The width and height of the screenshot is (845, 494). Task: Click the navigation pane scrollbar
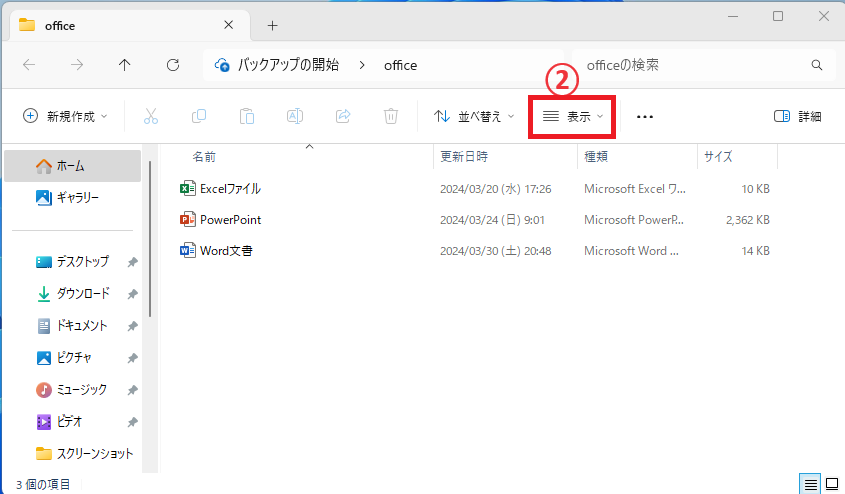[150, 239]
